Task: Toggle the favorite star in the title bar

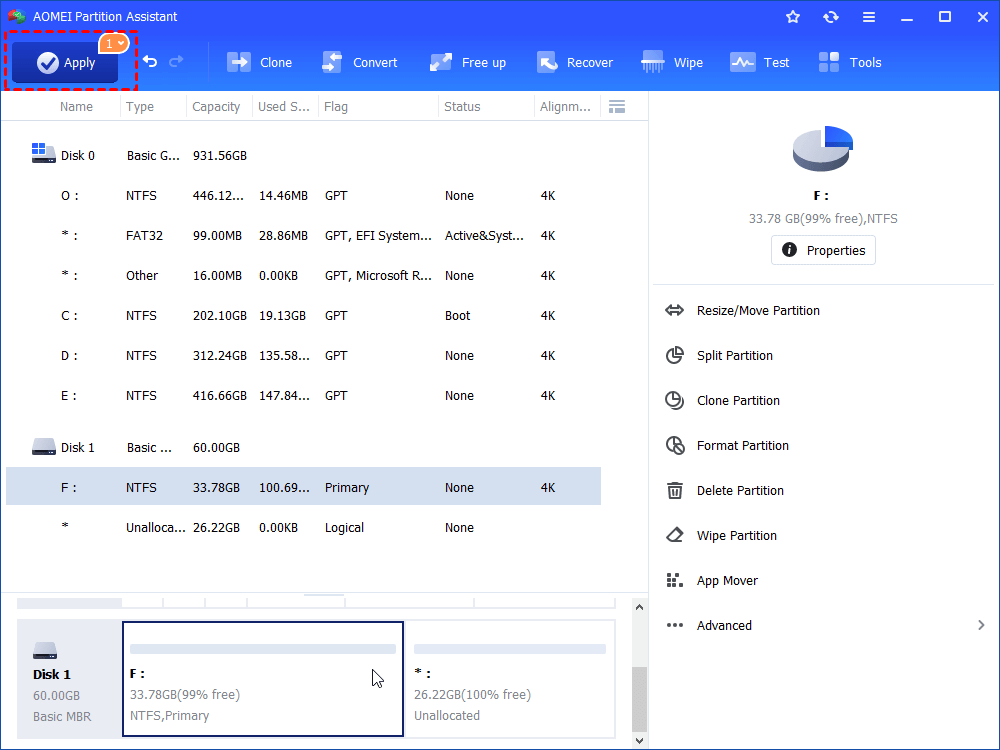Action: tap(793, 16)
